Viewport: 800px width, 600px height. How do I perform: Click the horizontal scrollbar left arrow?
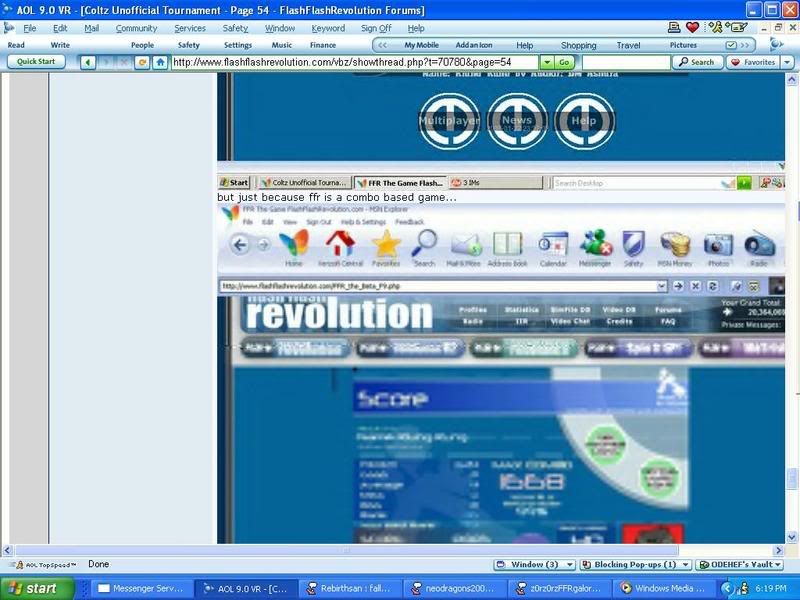pos(7,551)
